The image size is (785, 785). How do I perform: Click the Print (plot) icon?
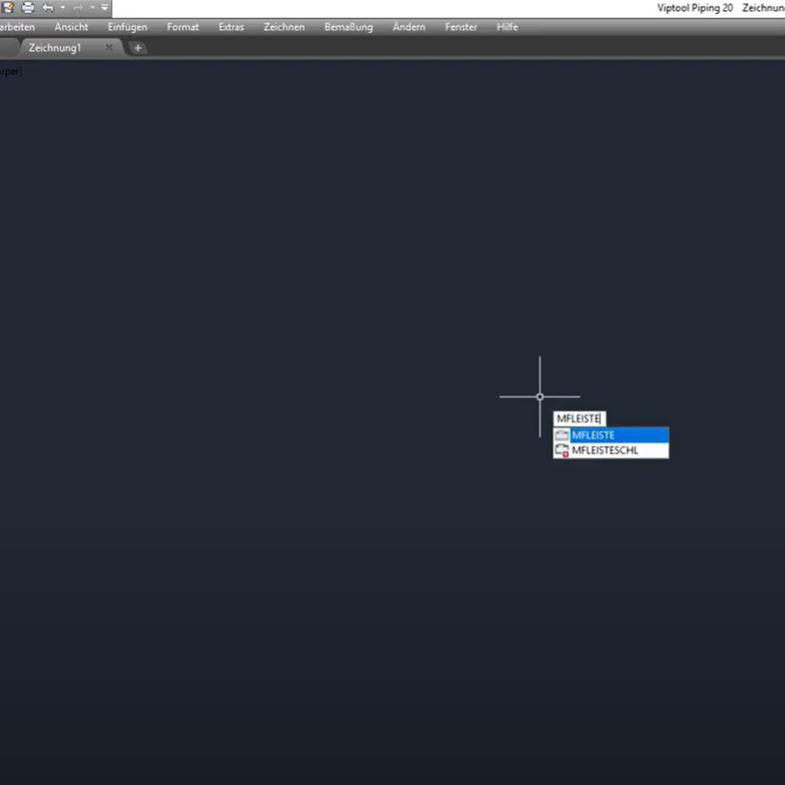click(28, 8)
